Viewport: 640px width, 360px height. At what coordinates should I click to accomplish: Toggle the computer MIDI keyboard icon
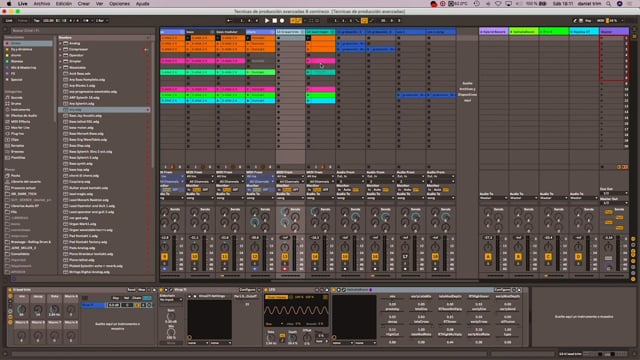pos(581,20)
